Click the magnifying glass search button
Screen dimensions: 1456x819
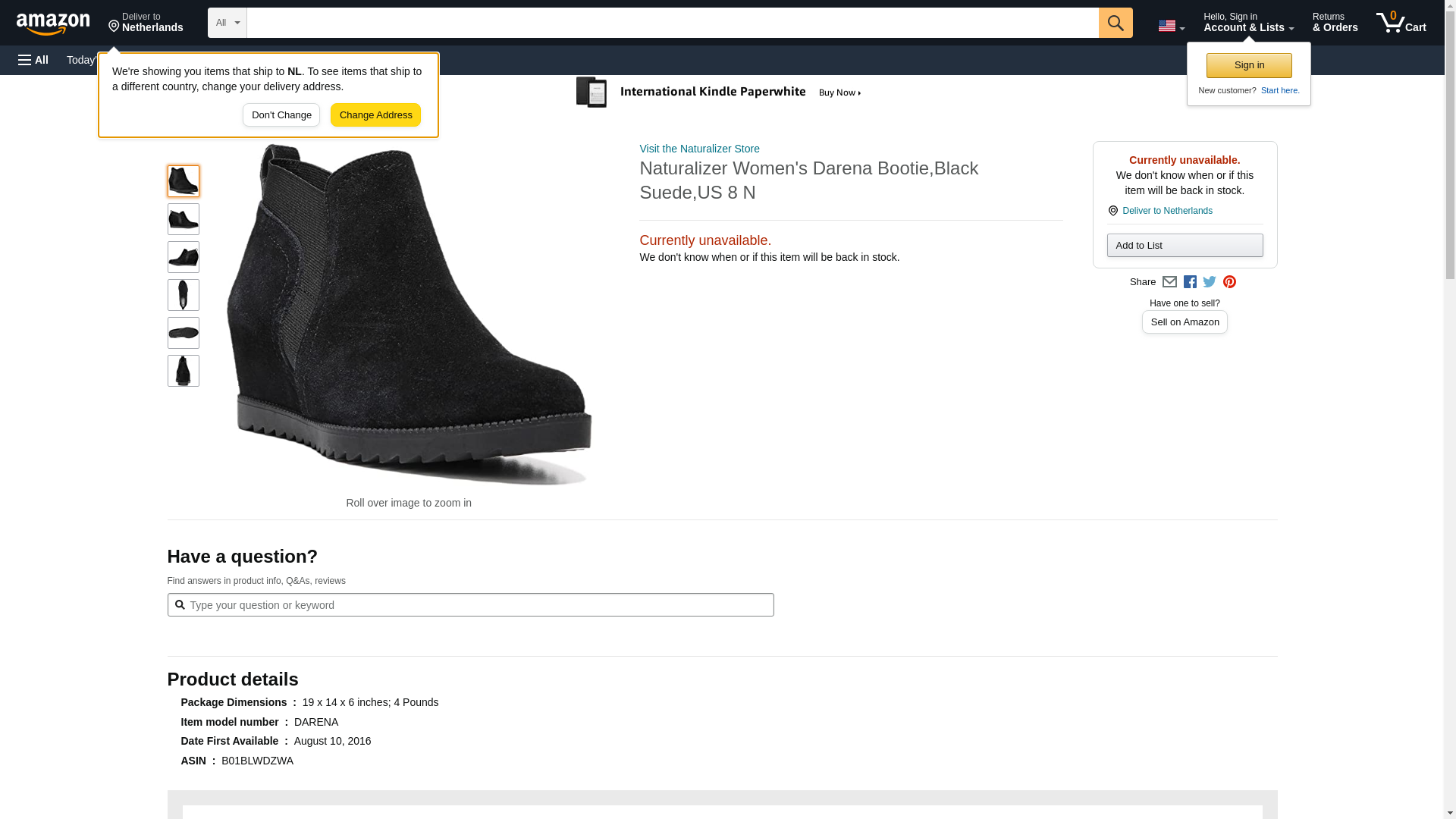coord(1115,23)
